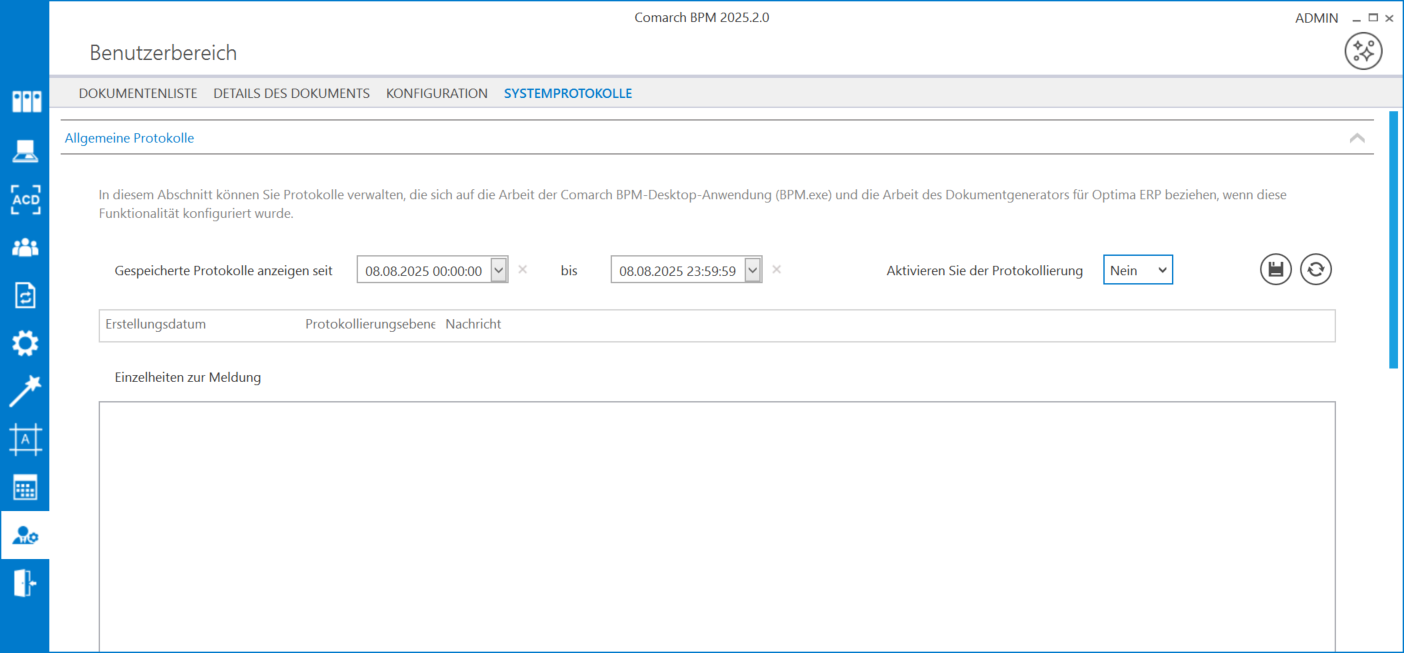Clear the start date with the X button
1404x653 pixels.
coord(523,270)
